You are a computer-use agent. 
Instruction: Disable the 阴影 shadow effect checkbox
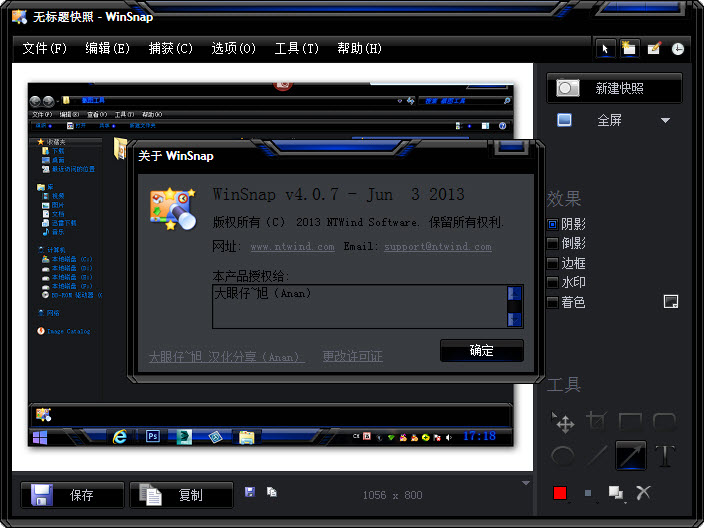coord(553,224)
